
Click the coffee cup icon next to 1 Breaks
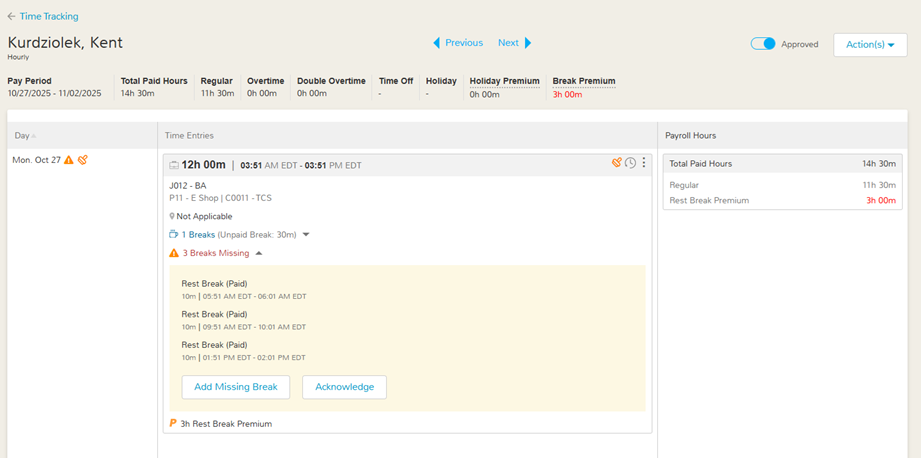coord(174,235)
